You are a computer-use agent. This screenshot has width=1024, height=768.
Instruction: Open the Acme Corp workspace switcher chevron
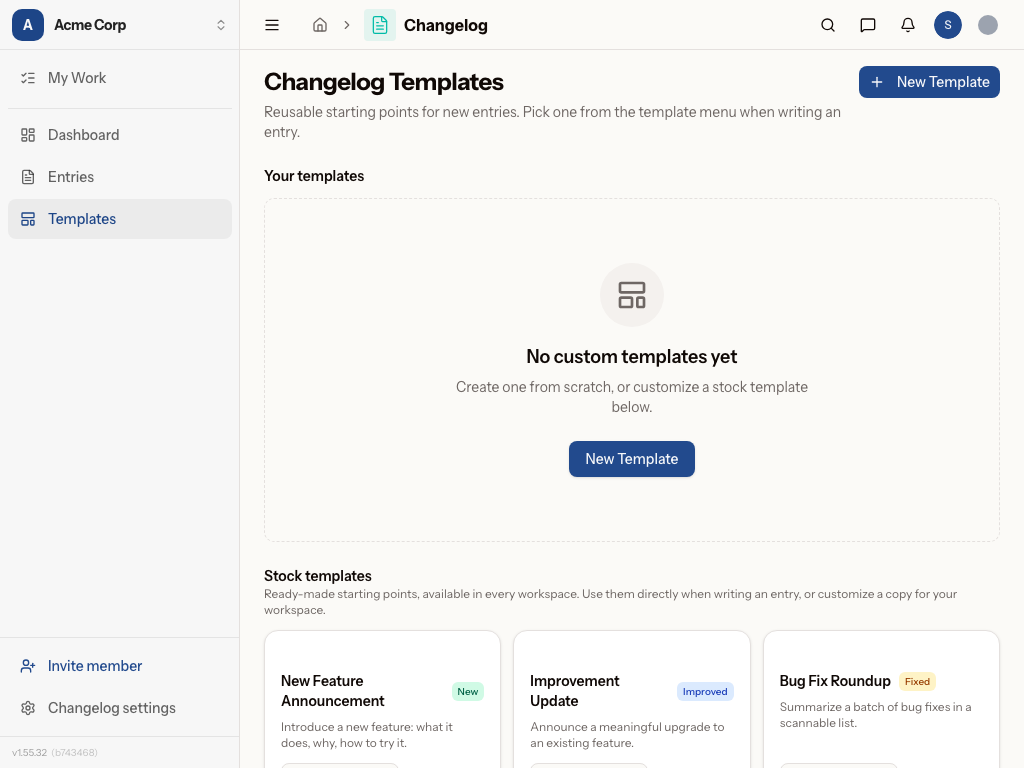221,25
